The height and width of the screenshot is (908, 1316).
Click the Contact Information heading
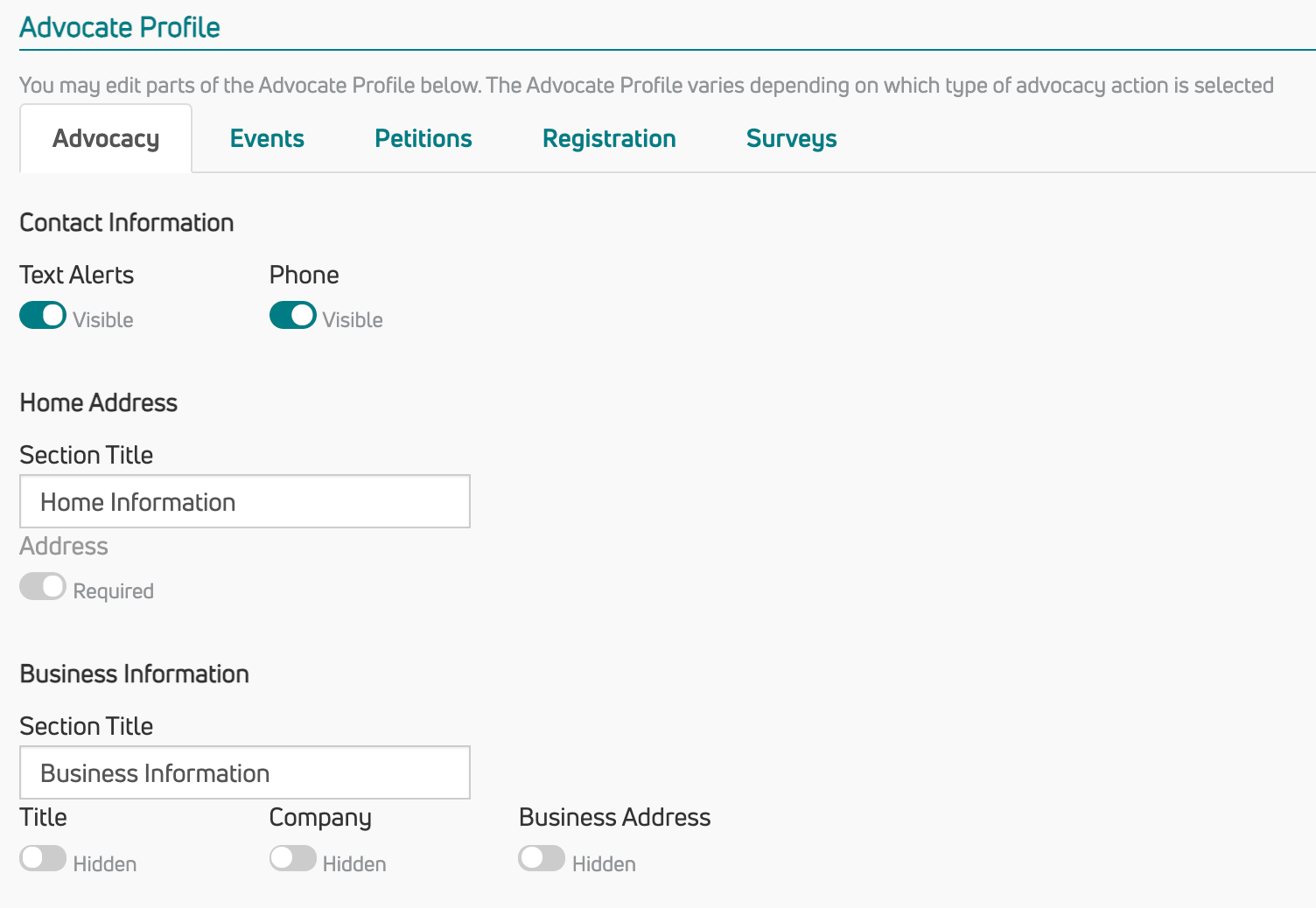tap(127, 223)
